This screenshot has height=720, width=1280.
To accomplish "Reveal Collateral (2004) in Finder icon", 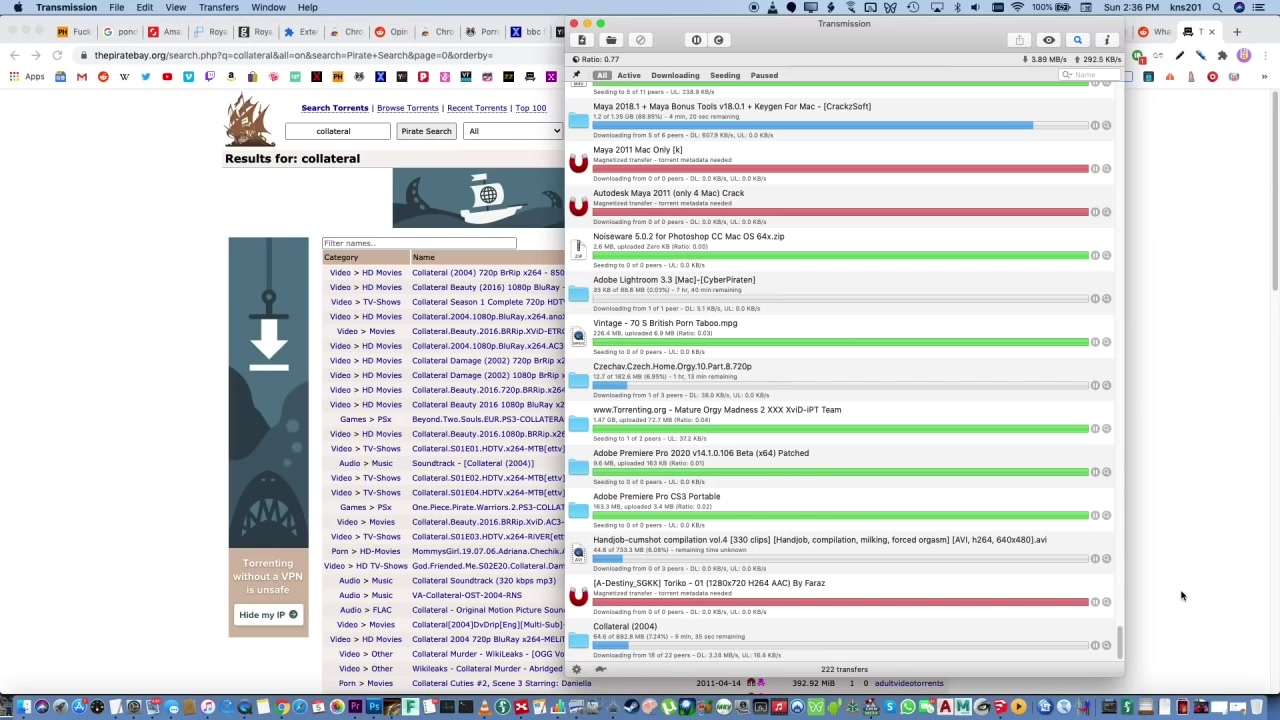I will tap(1107, 645).
